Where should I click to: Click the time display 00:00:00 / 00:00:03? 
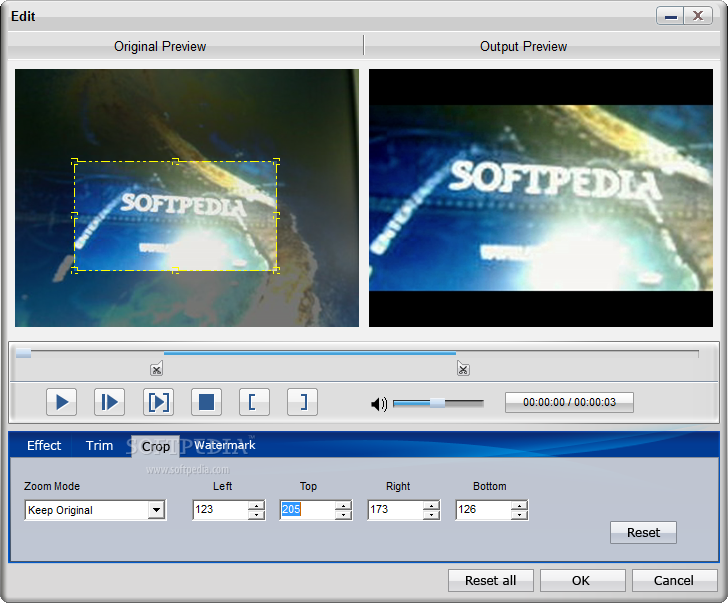[569, 402]
